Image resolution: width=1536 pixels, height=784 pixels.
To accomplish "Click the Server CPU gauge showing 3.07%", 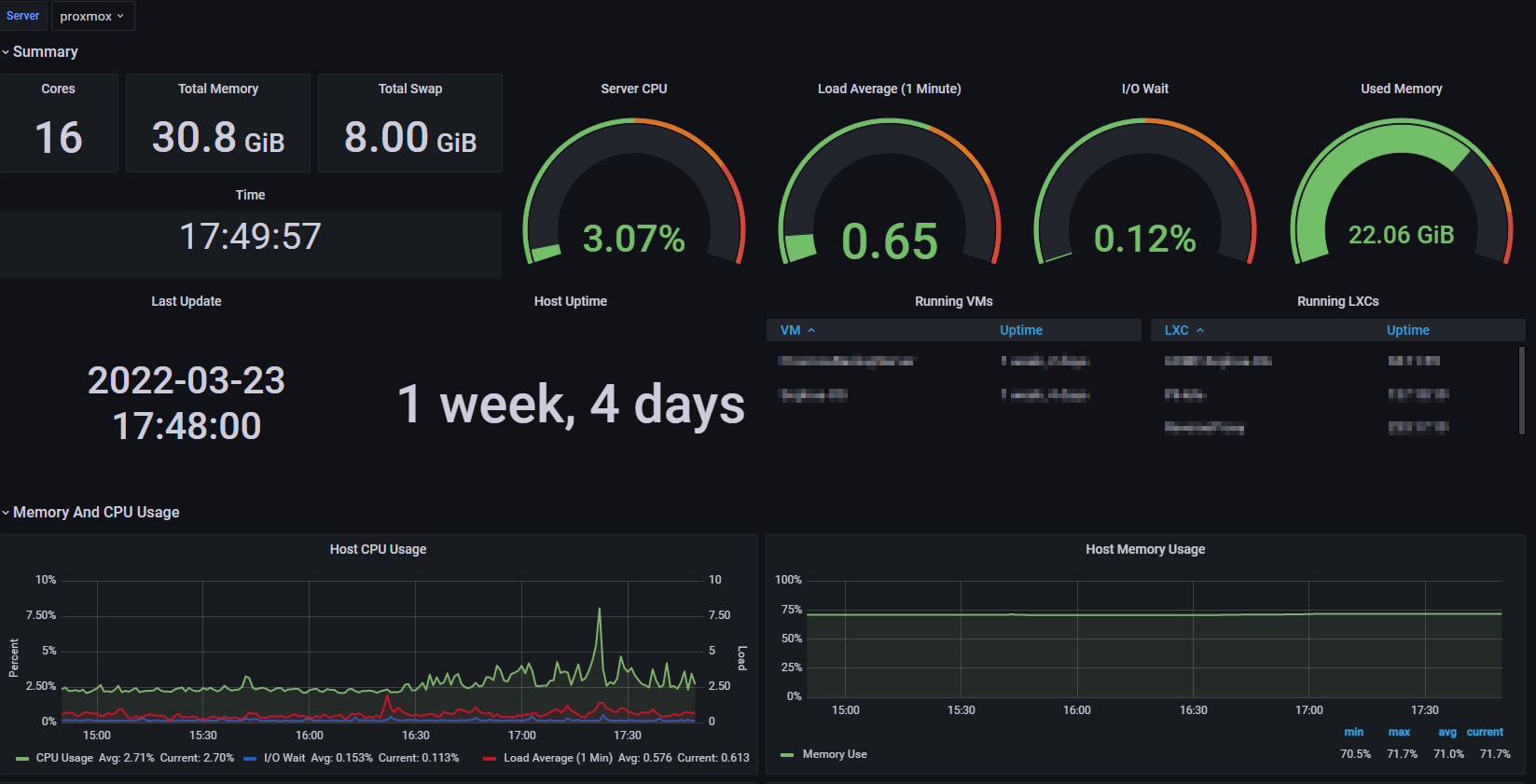I will [x=634, y=196].
